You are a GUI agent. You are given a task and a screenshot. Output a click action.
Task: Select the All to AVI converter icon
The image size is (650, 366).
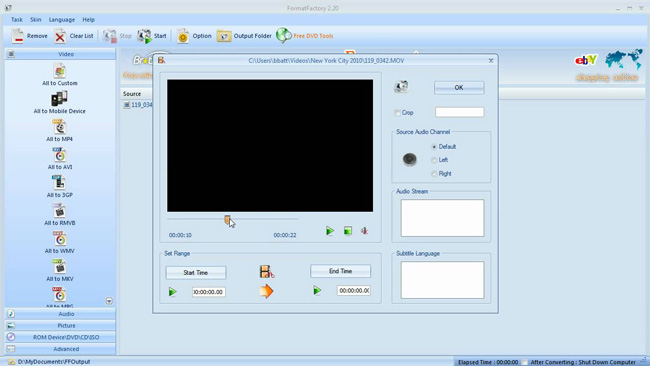point(60,155)
